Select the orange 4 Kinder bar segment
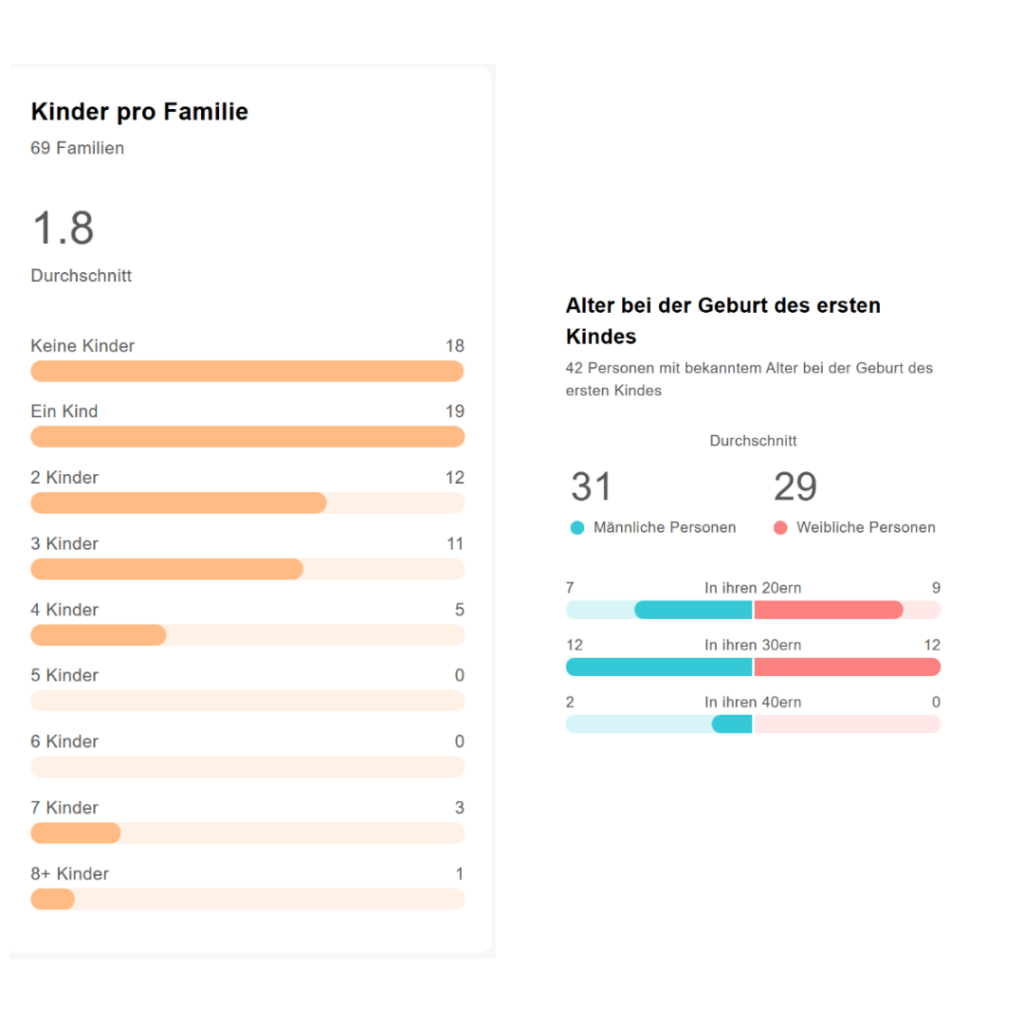This screenshot has width=1024, height=1024. 98,635
